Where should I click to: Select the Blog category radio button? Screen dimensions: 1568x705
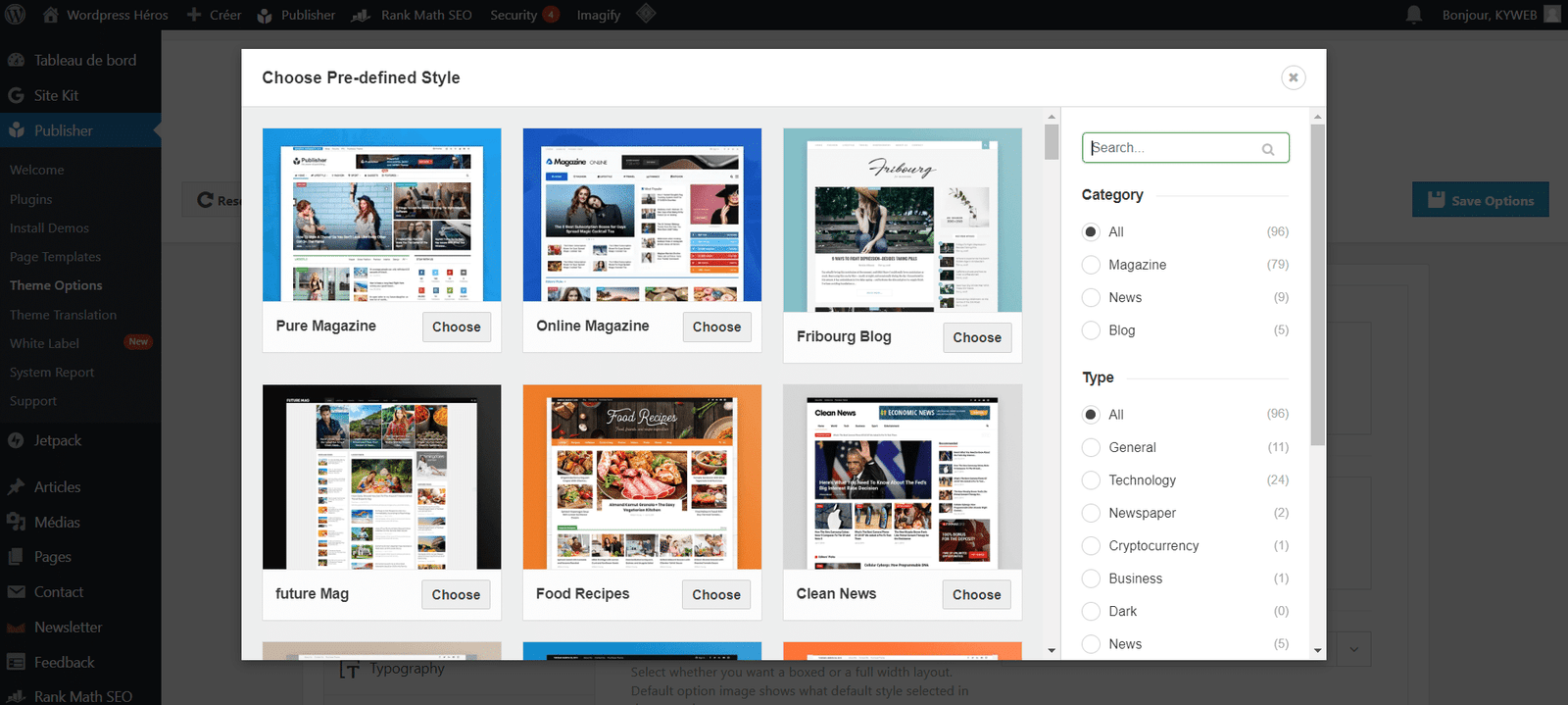coord(1091,330)
